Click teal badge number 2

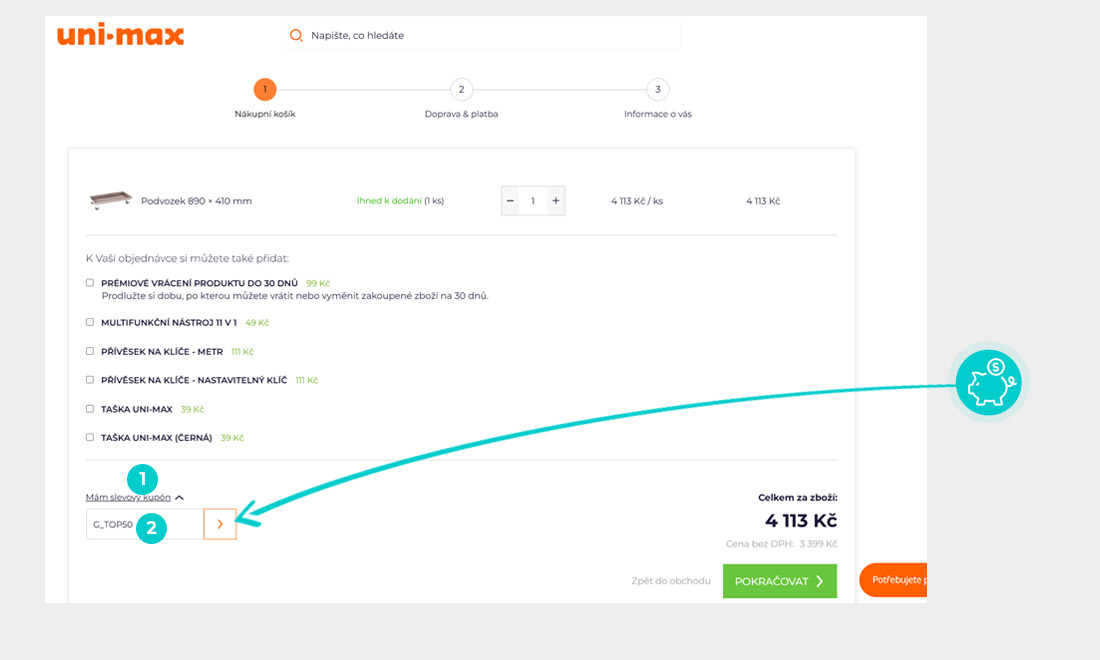click(x=151, y=528)
